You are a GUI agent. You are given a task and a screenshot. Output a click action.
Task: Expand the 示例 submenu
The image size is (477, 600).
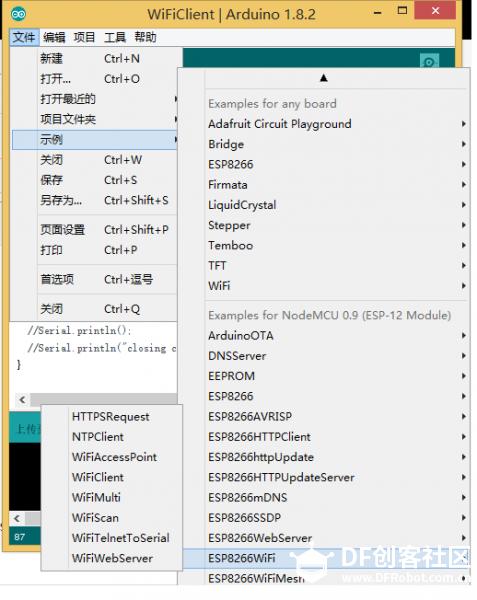tap(95, 140)
